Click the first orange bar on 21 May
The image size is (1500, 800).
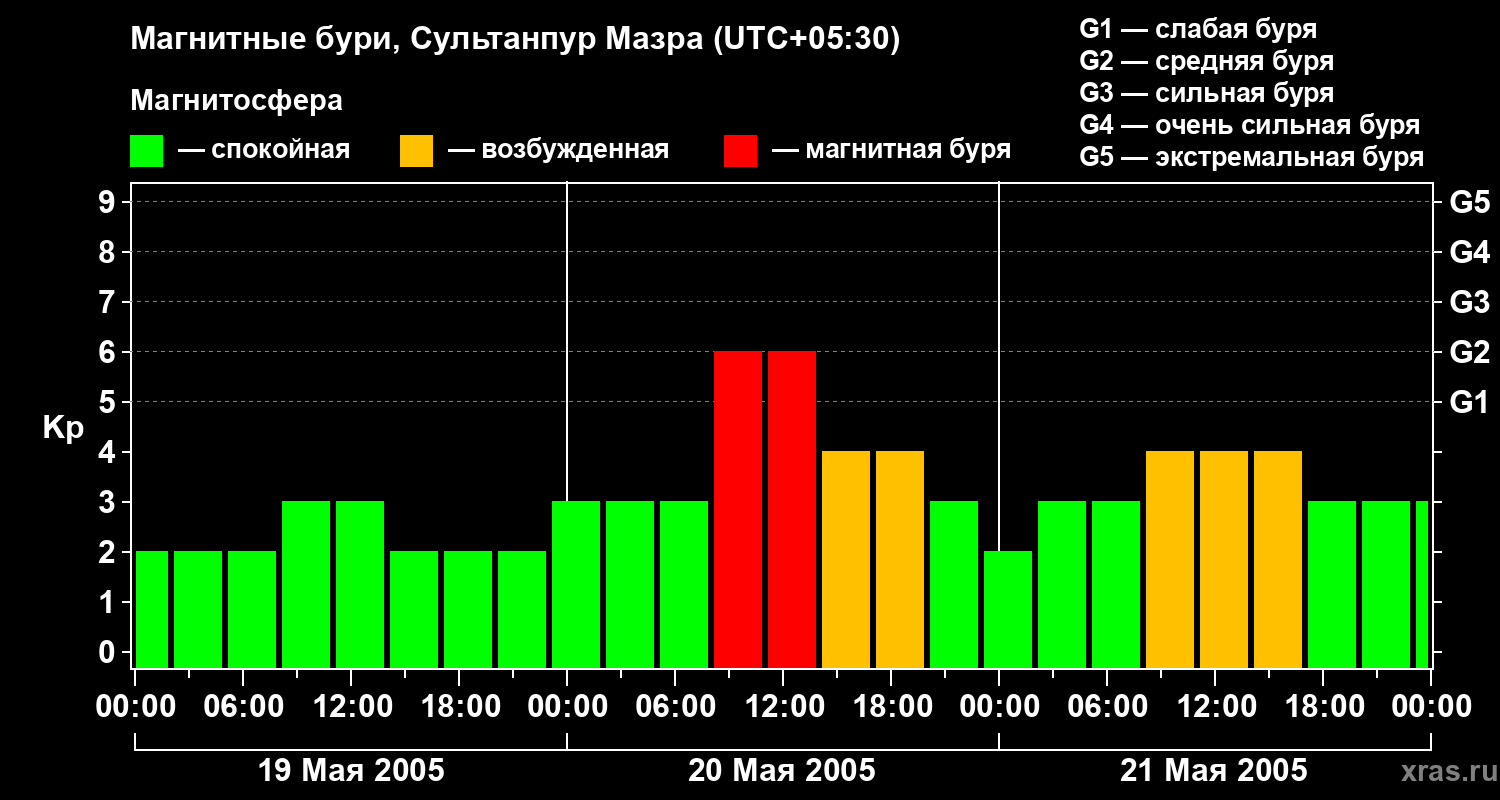[1170, 560]
